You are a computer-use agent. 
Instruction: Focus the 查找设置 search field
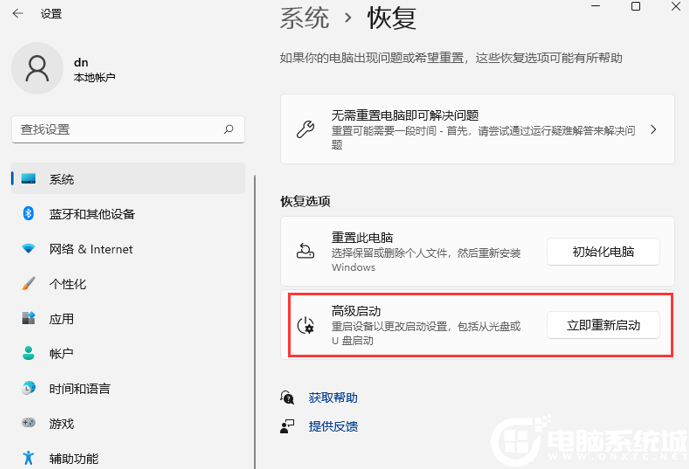[128, 129]
